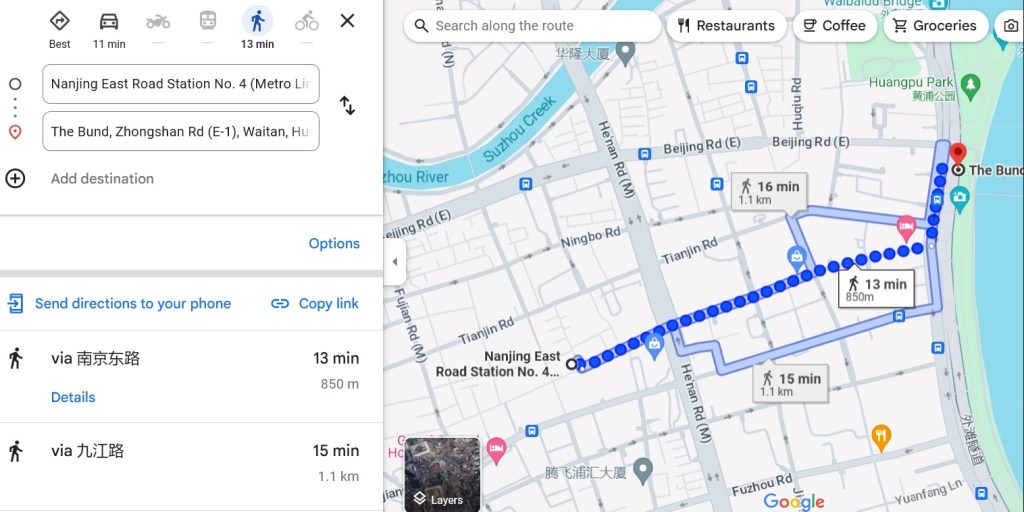Viewport: 1024px width, 512px height.
Task: Click the Copy link button
Action: pos(315,304)
